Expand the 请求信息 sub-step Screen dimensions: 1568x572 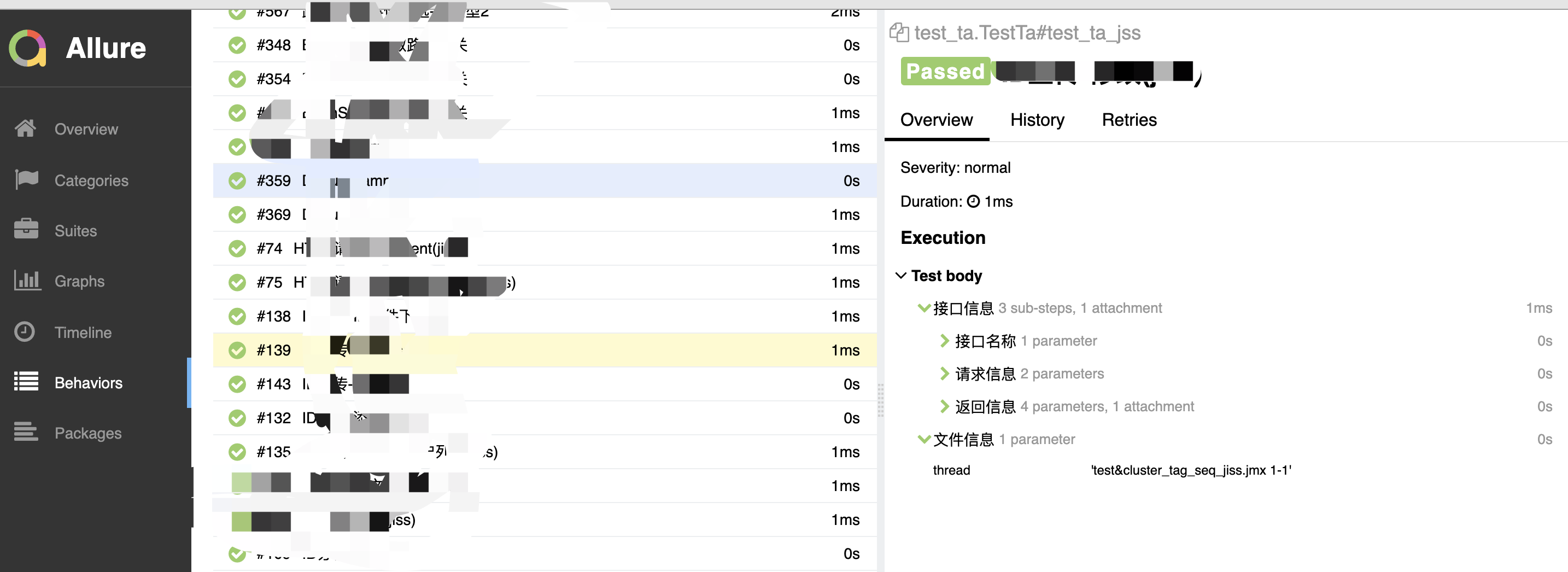[x=944, y=373]
